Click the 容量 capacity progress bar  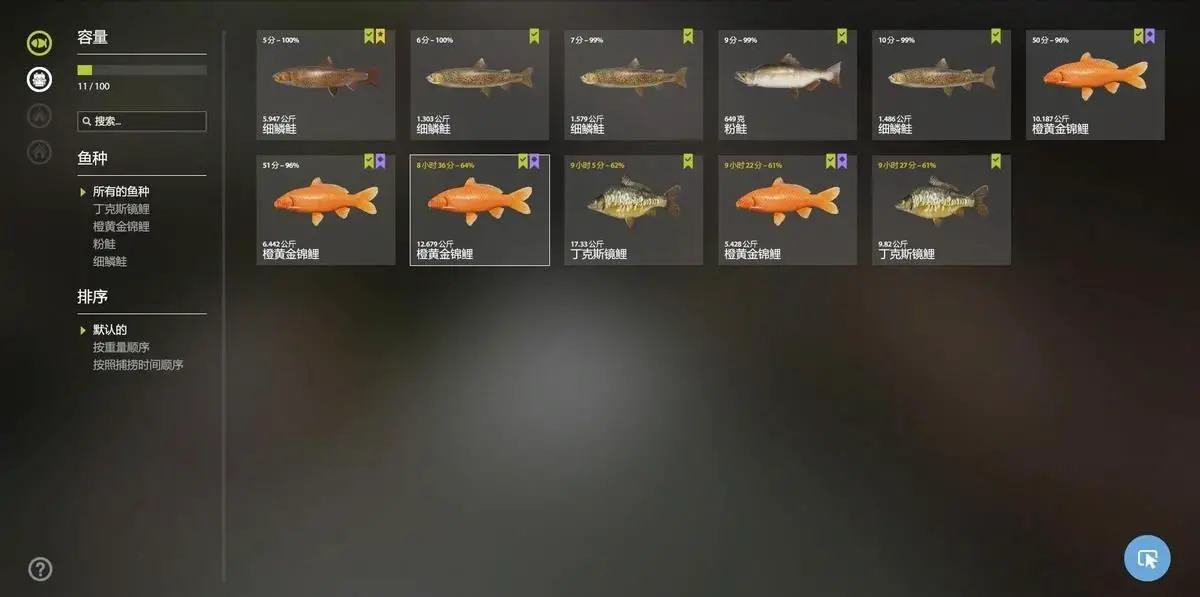[x=142, y=70]
